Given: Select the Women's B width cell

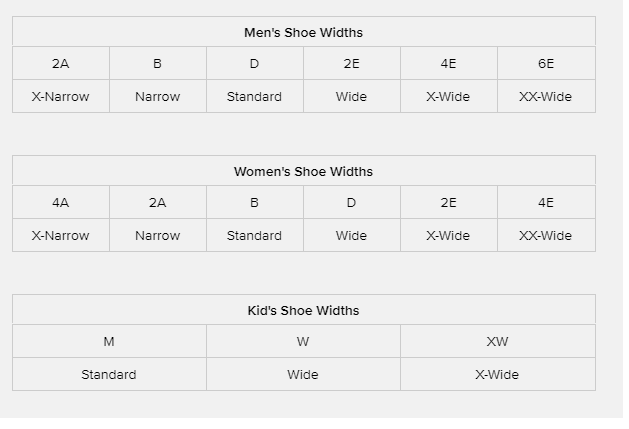Looking at the screenshot, I should click(254, 203).
